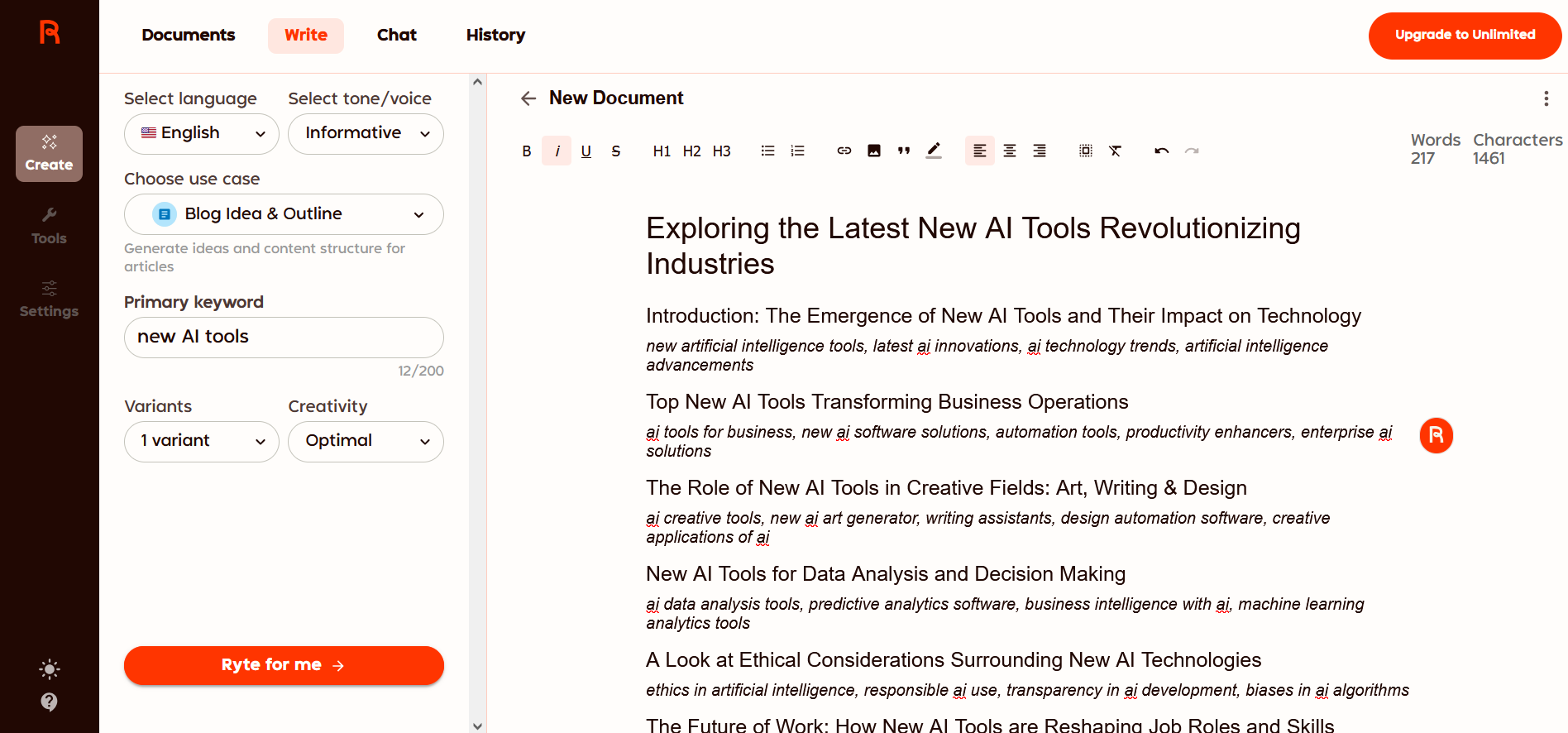The image size is (1568, 733).
Task: Align text left
Action: [980, 151]
